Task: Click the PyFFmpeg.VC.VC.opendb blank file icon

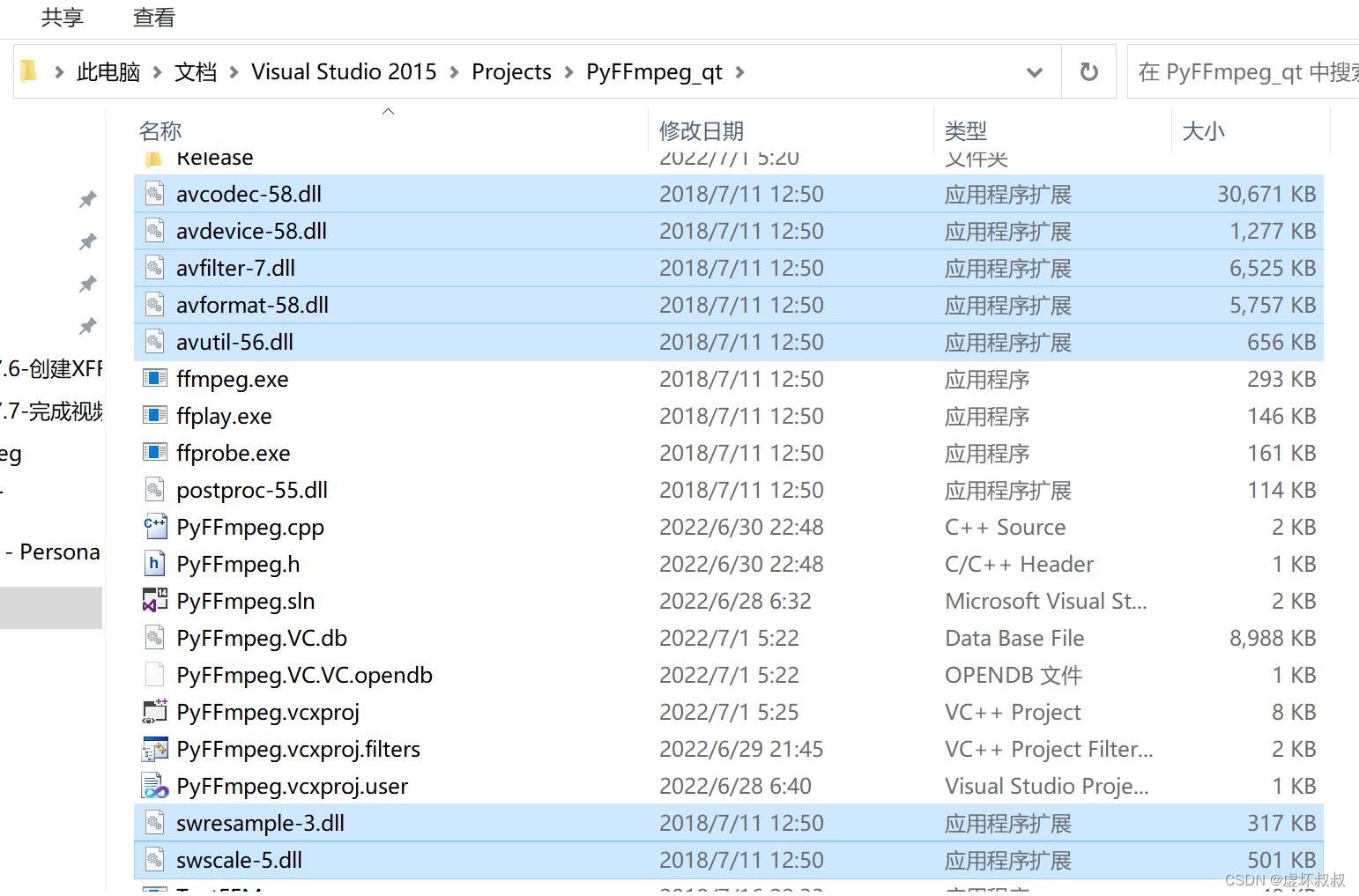Action: (155, 675)
